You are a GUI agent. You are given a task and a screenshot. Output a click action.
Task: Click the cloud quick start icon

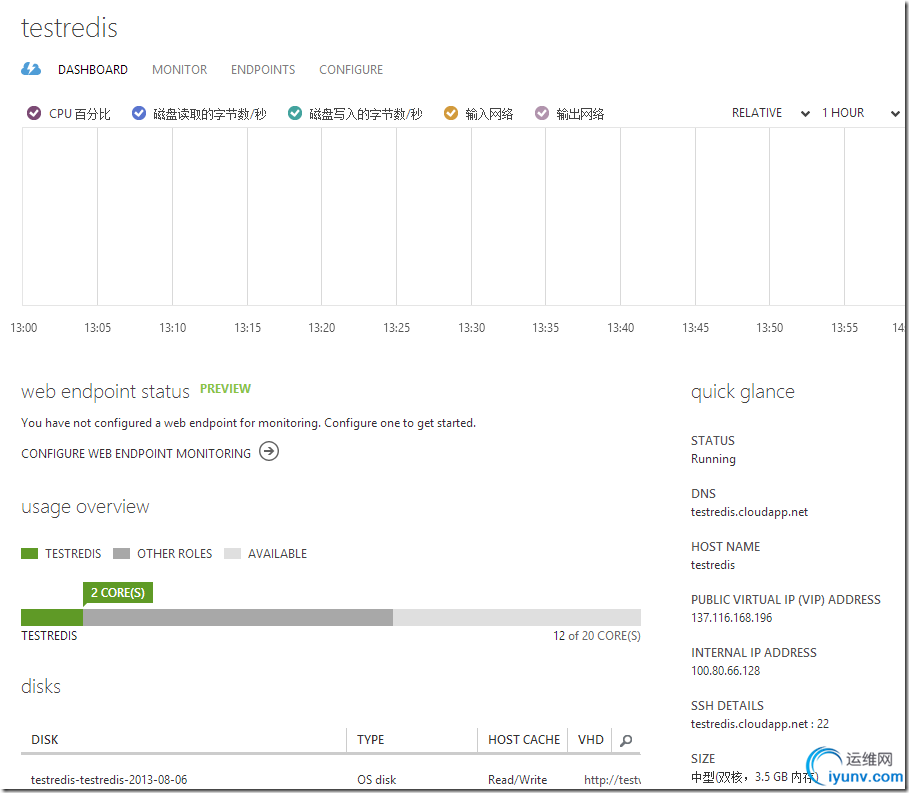(31, 69)
